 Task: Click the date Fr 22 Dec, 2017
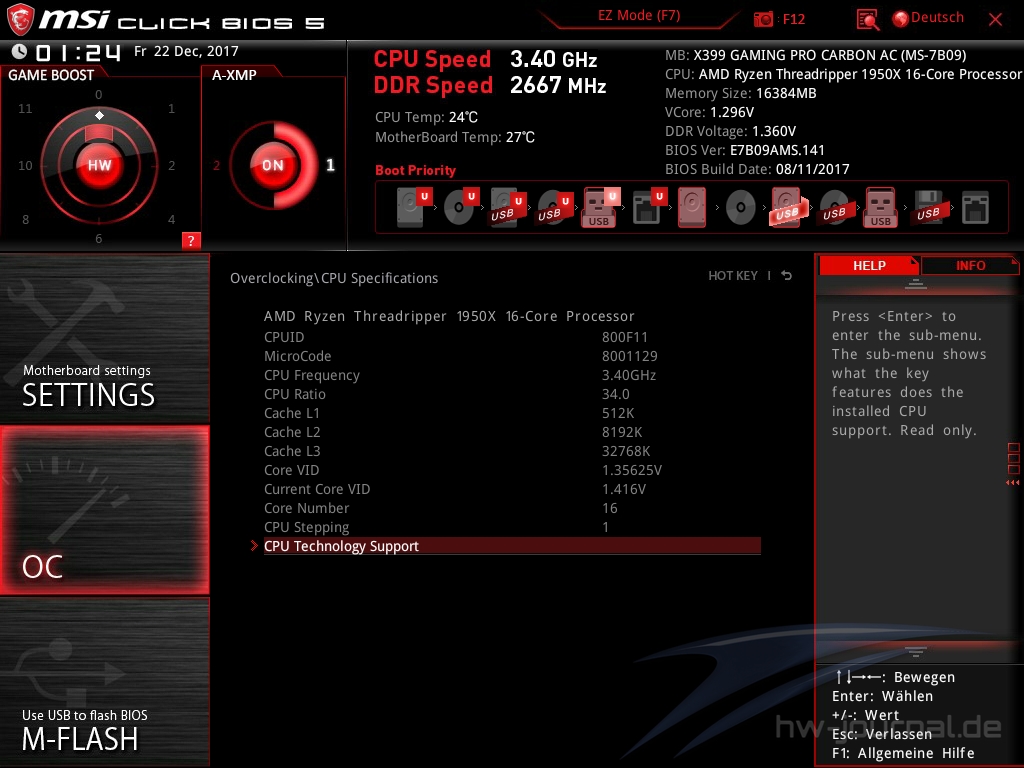186,51
